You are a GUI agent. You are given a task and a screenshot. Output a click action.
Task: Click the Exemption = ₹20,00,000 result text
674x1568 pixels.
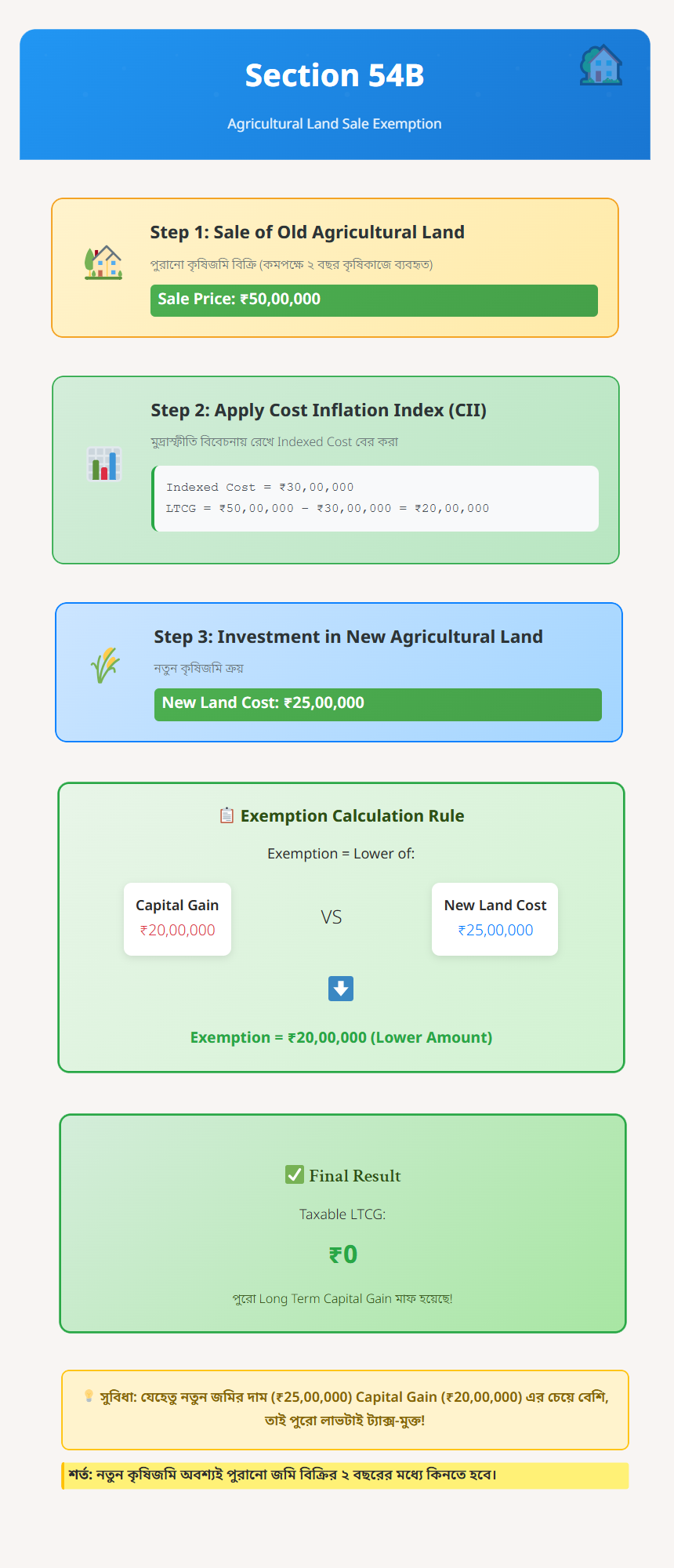pos(341,1037)
